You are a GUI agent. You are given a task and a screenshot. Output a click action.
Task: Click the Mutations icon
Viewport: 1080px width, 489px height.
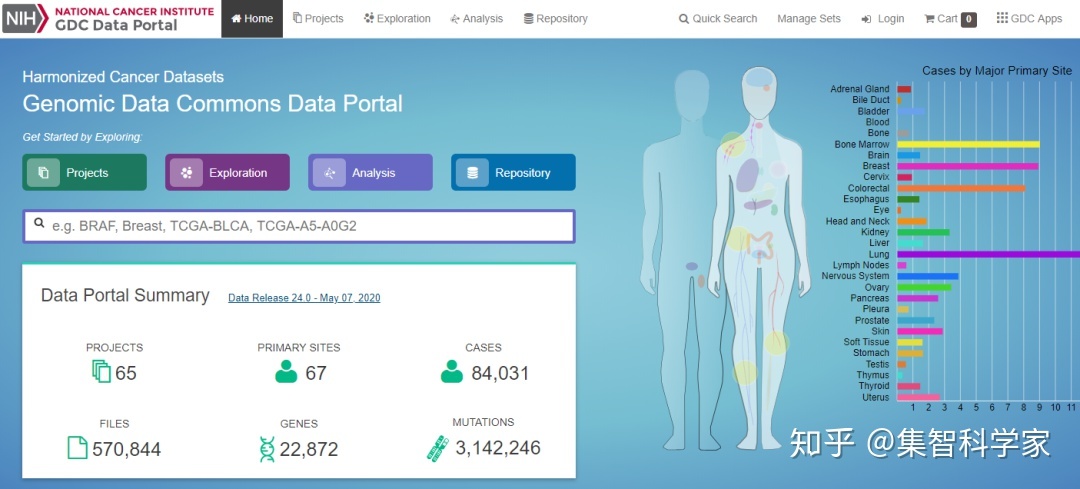click(437, 448)
